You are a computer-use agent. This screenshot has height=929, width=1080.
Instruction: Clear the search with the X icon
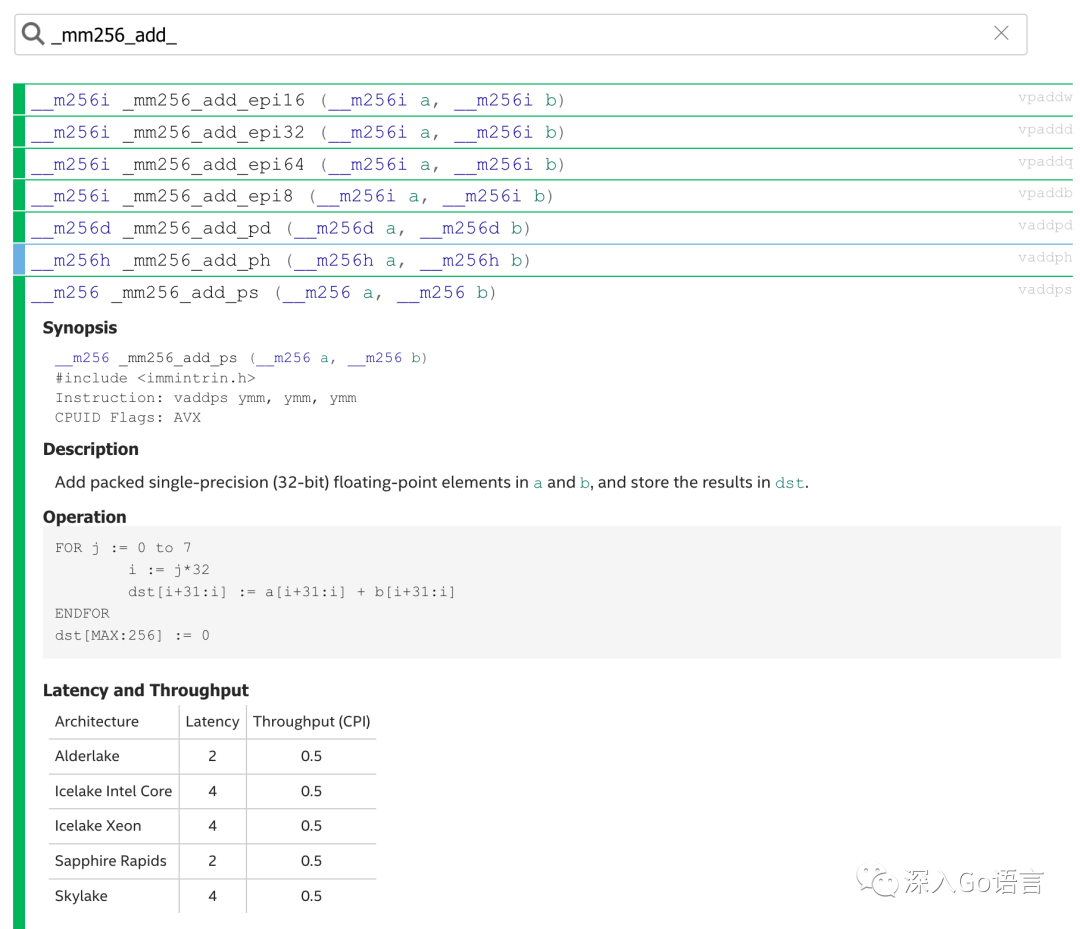(x=1001, y=33)
